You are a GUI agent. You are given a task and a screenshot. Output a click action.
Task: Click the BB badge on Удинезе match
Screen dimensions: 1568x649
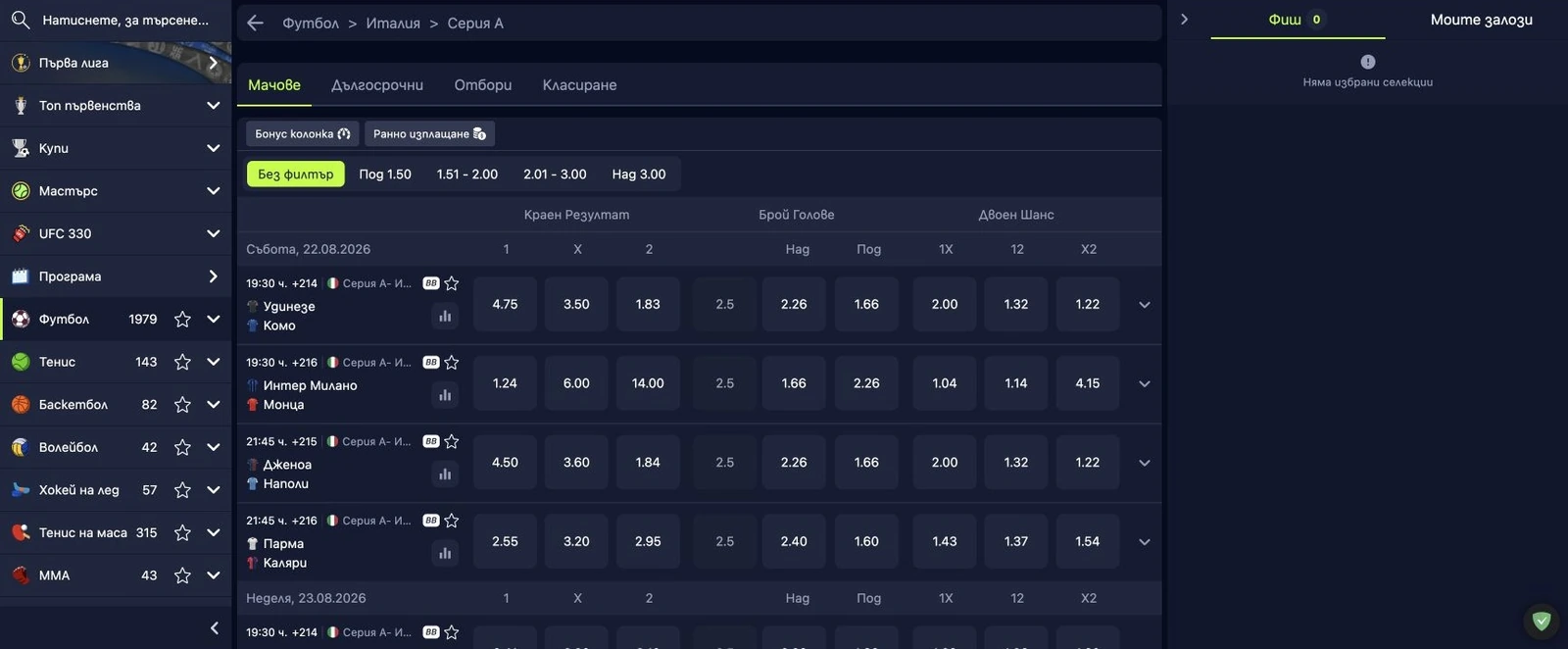click(x=431, y=283)
